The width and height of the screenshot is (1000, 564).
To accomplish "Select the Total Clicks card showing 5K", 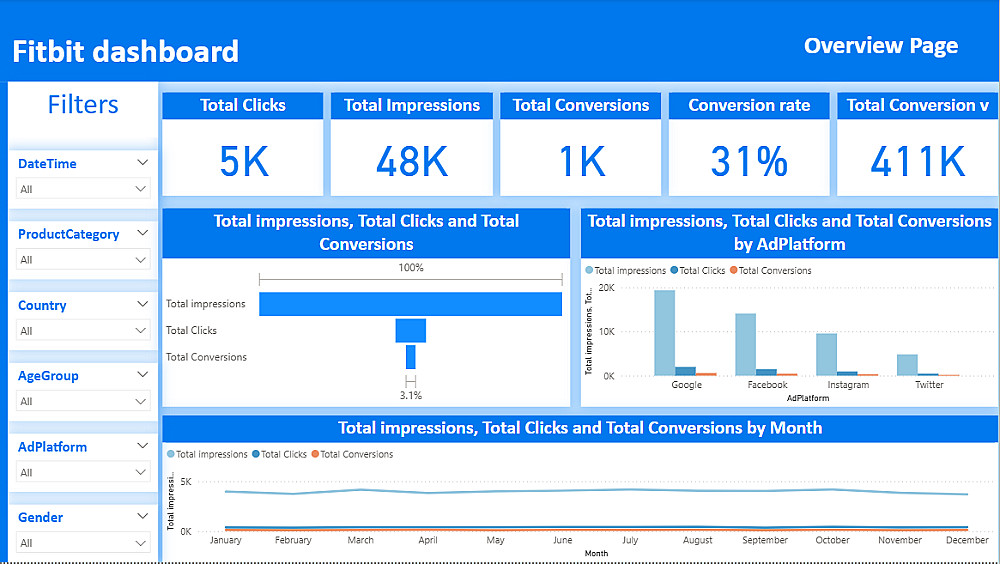I will (x=242, y=144).
